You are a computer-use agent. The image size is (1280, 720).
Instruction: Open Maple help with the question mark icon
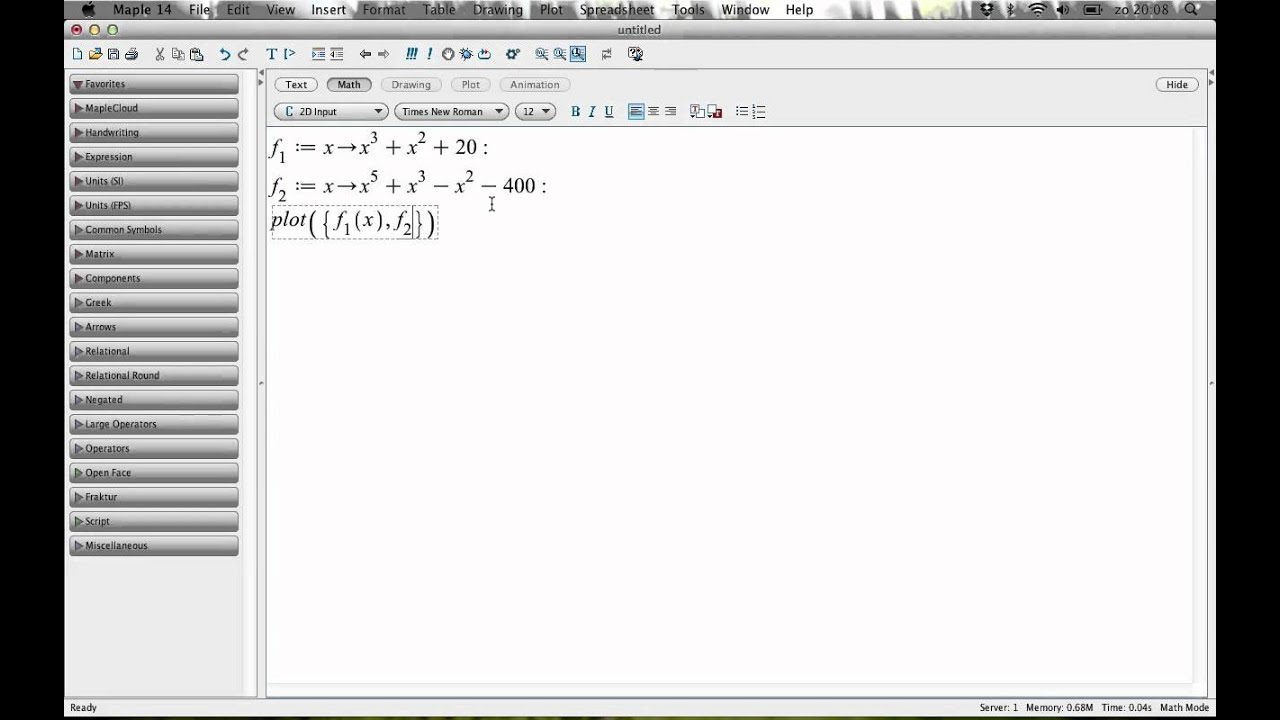point(634,54)
